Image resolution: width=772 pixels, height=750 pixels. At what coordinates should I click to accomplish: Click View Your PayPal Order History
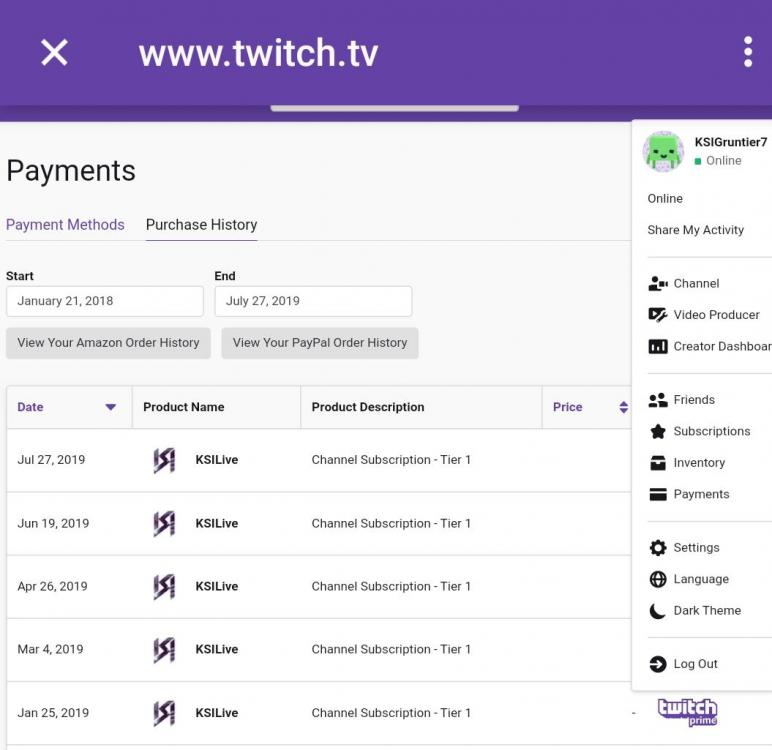click(320, 343)
